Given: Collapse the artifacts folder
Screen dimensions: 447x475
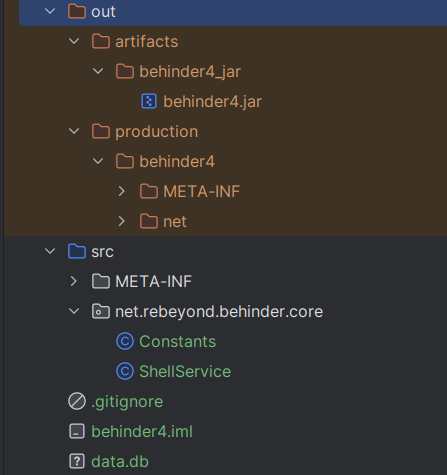Looking at the screenshot, I should click(74, 41).
